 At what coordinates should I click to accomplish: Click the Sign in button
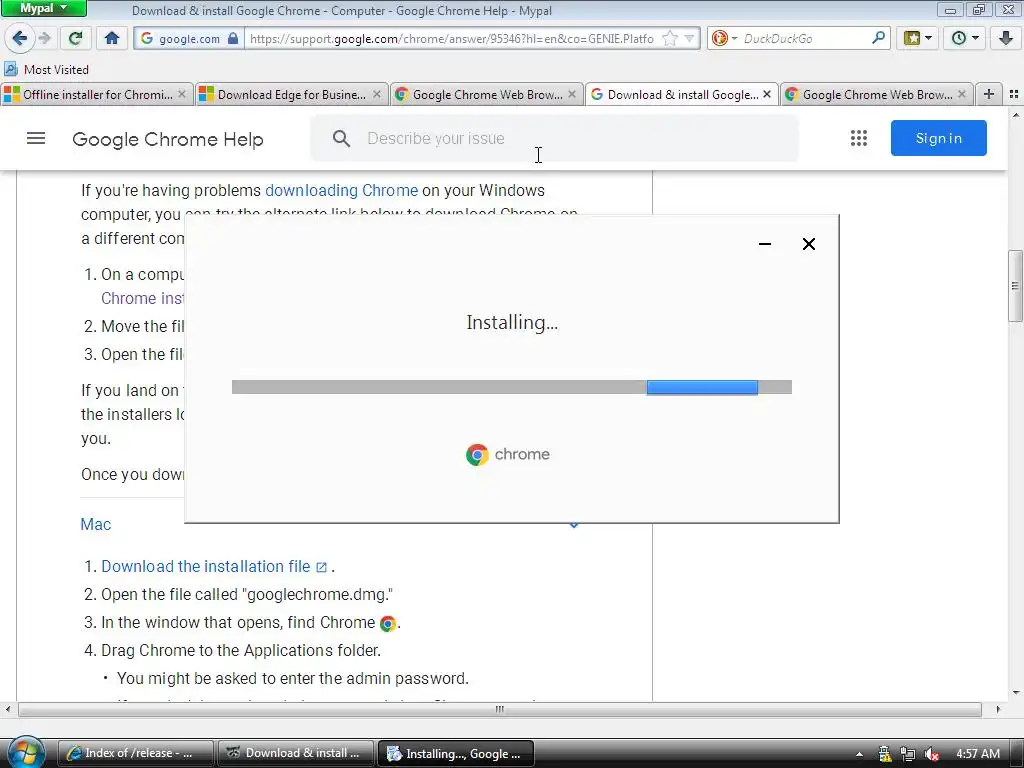[938, 138]
